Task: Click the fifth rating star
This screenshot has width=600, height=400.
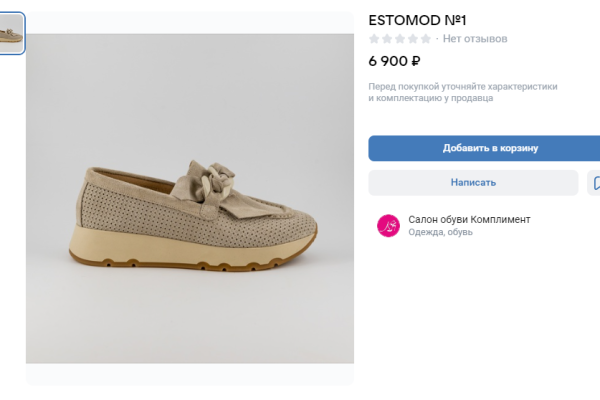Action: 426,39
